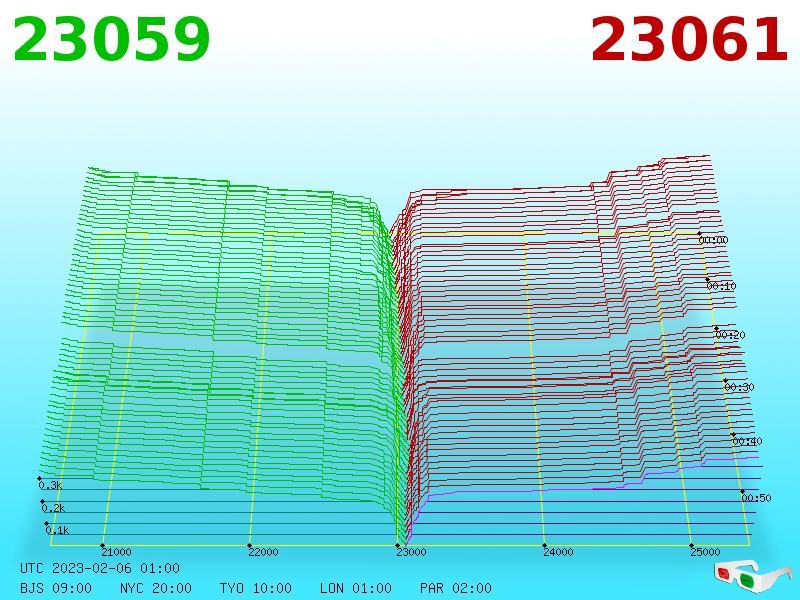Click the 23000 price axis label
Image resolution: width=800 pixels, height=600 pixels.
click(x=411, y=552)
